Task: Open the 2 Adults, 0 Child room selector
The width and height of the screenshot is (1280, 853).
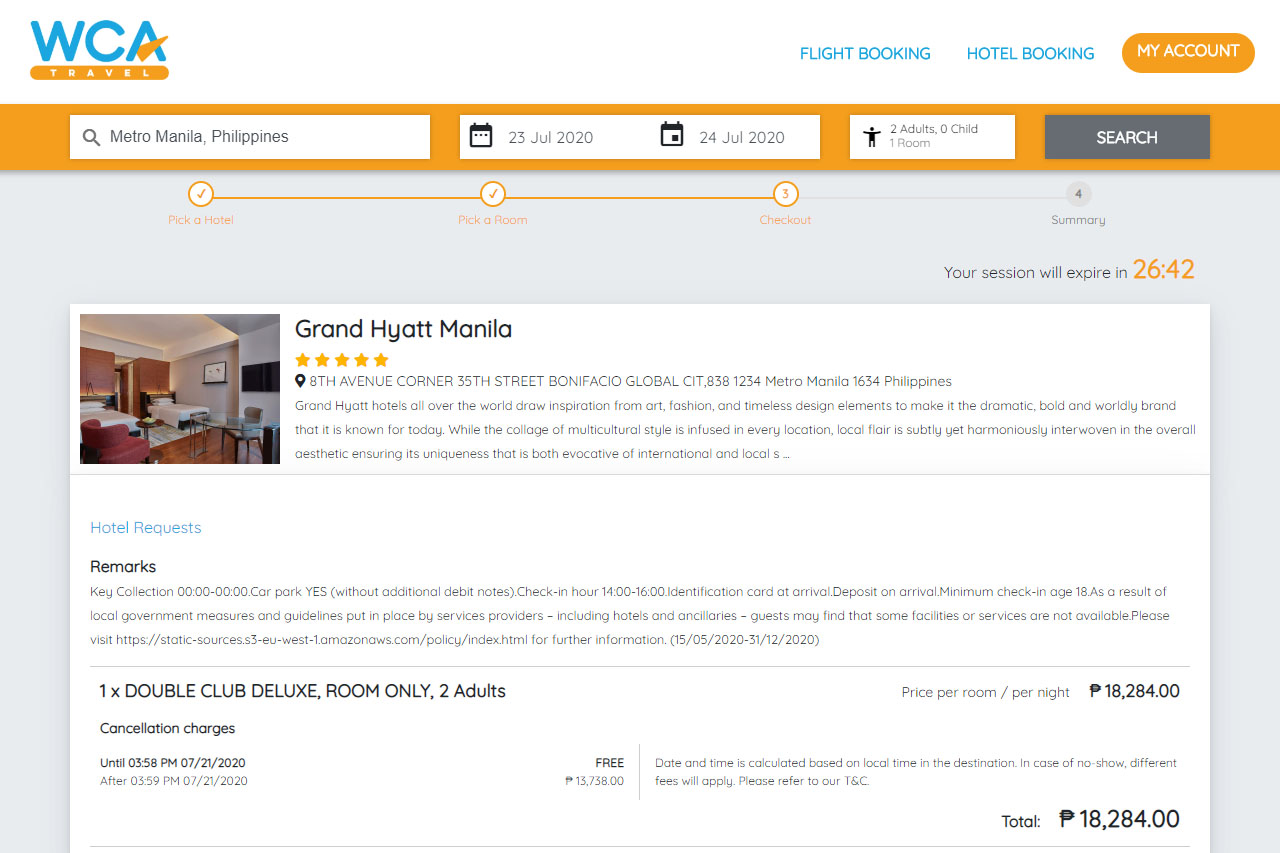Action: pyautogui.click(x=932, y=137)
